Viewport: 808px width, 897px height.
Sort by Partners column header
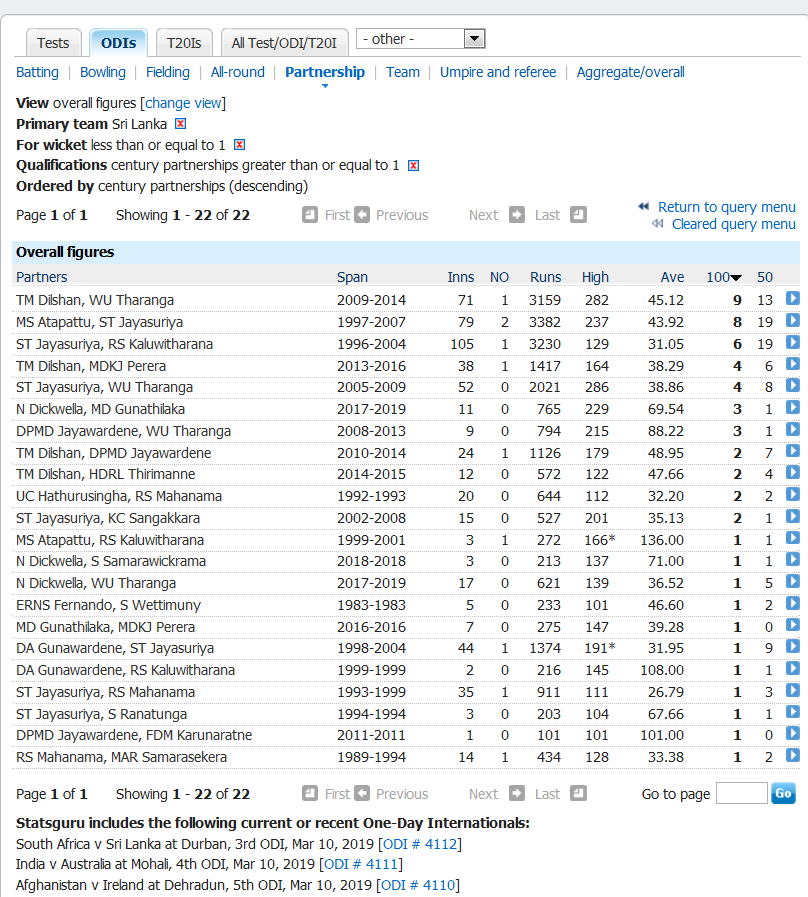point(42,277)
